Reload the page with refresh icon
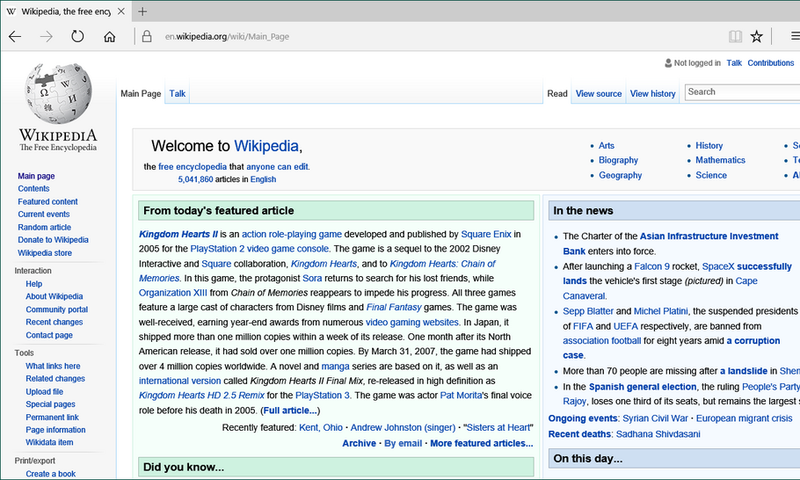Viewport: 800px width, 480px height. point(78,36)
